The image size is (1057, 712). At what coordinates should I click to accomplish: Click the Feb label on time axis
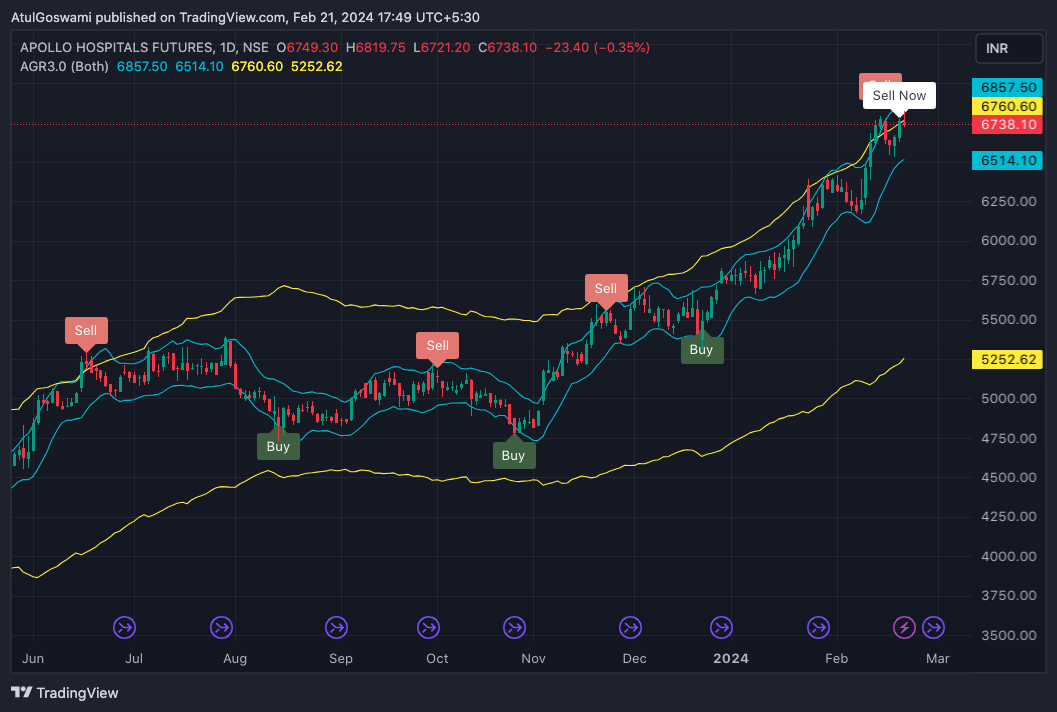coord(837,659)
